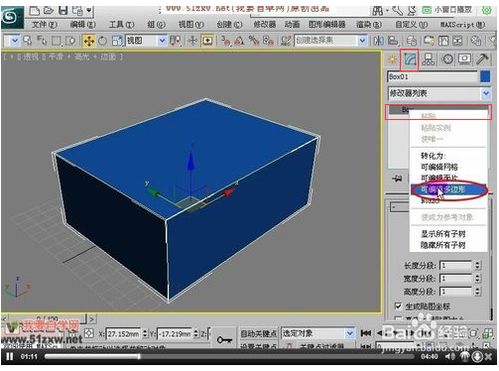Viewport: 499px width, 371px height.
Task: Click the Mirror tool icon
Action: [x=379, y=41]
